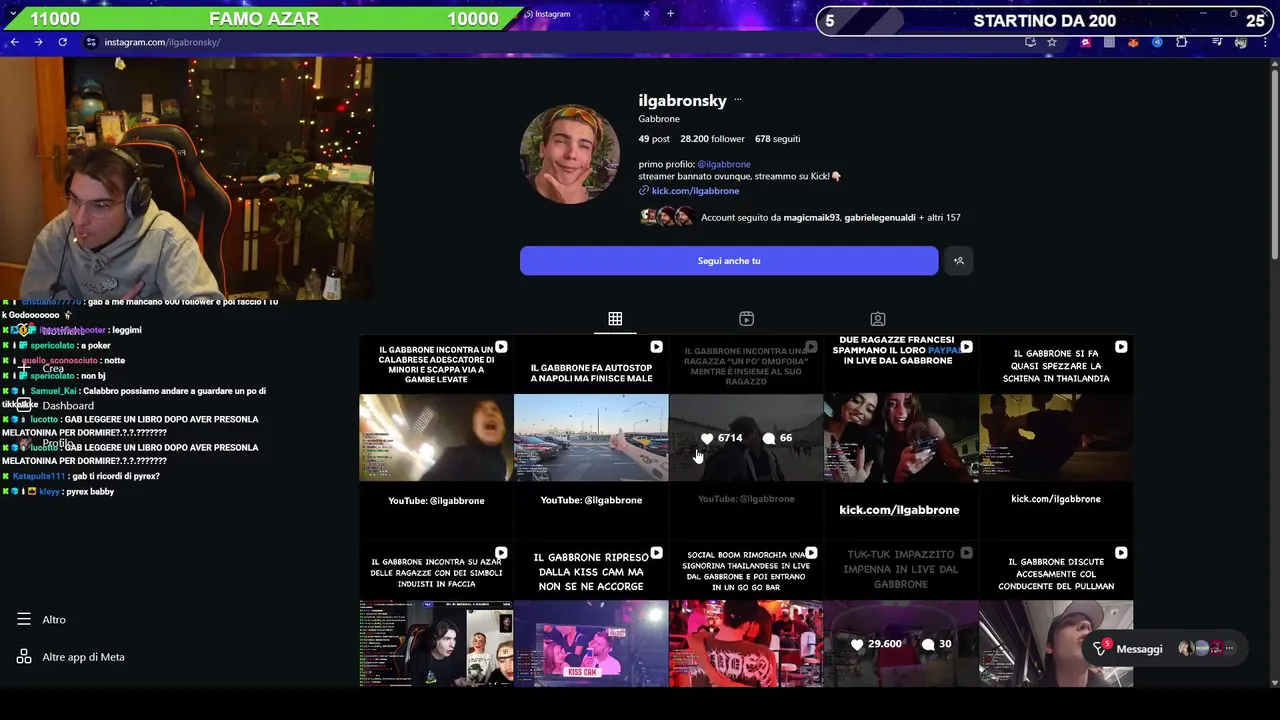
Task: Open post Gabbrone discute col conducente del pullman
Action: click(1056, 615)
